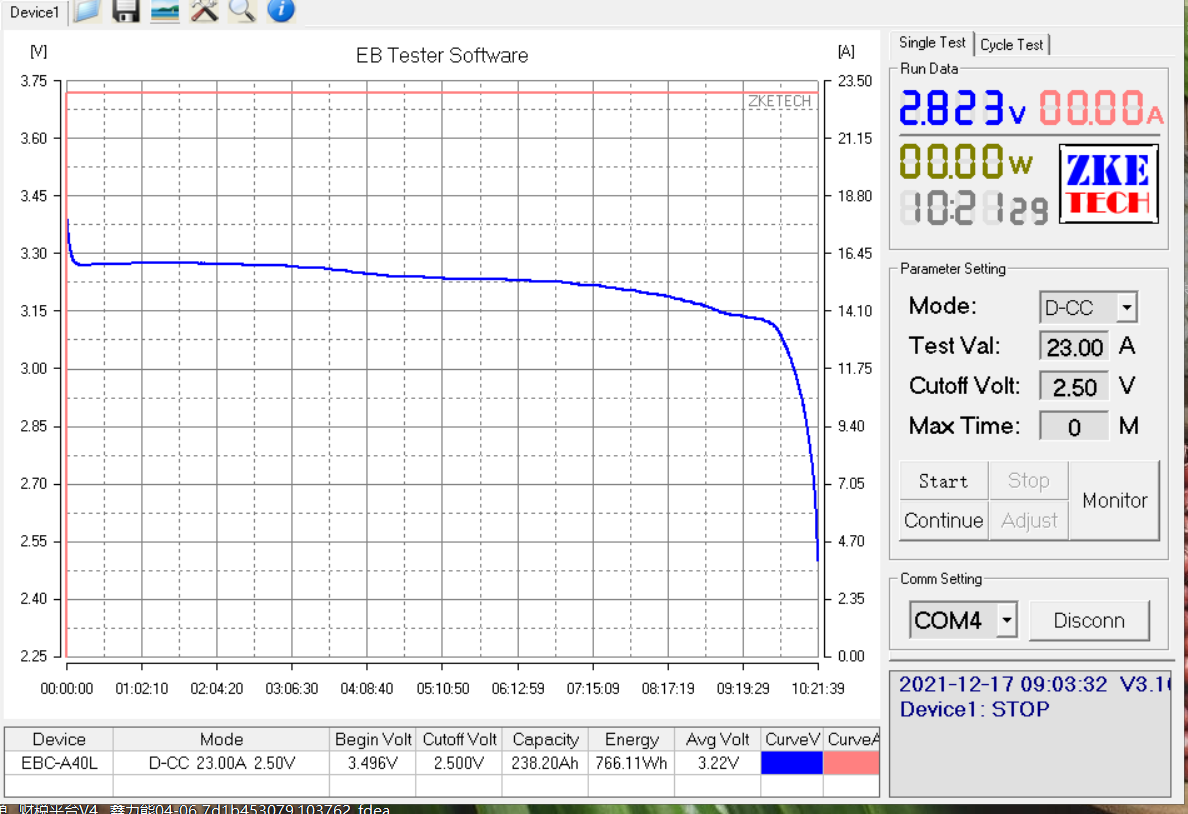Viewport: 1188px width, 814px height.
Task: Click the ZKE TECH logo
Action: [1108, 183]
